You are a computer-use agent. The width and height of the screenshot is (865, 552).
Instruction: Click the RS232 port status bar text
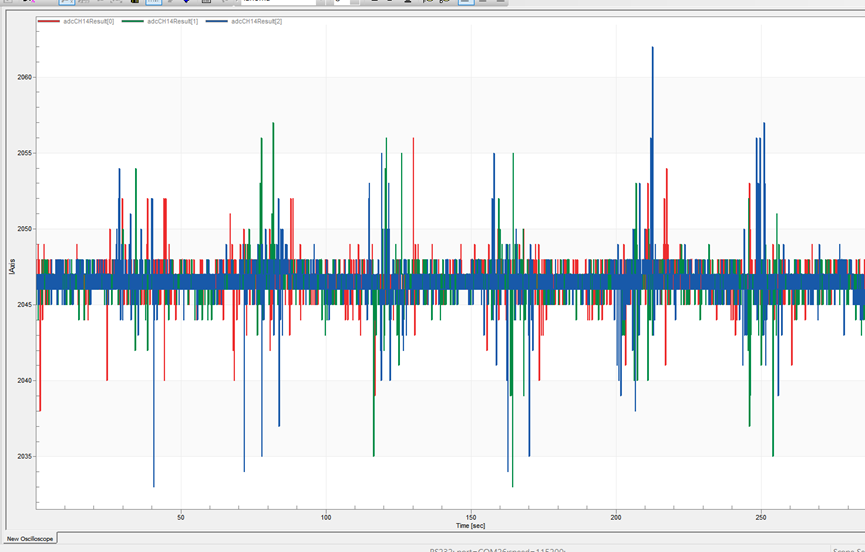point(498,550)
